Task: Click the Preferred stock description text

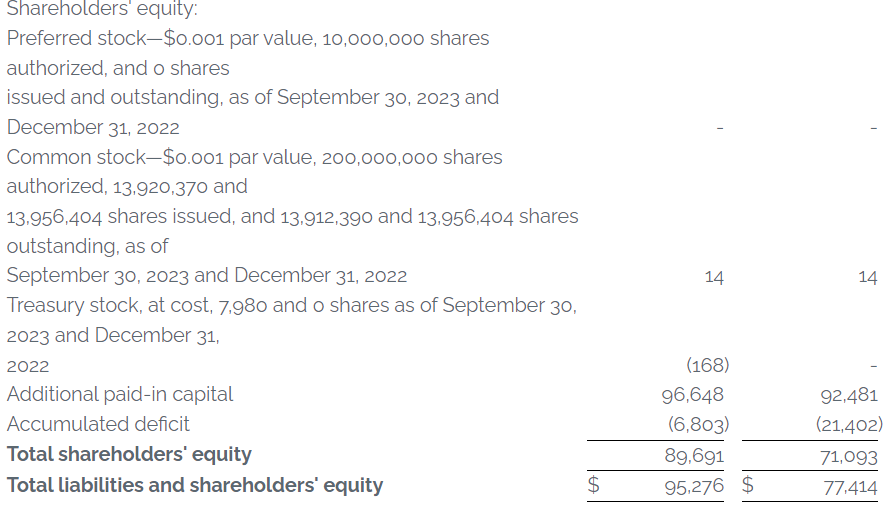Action: coord(253,83)
